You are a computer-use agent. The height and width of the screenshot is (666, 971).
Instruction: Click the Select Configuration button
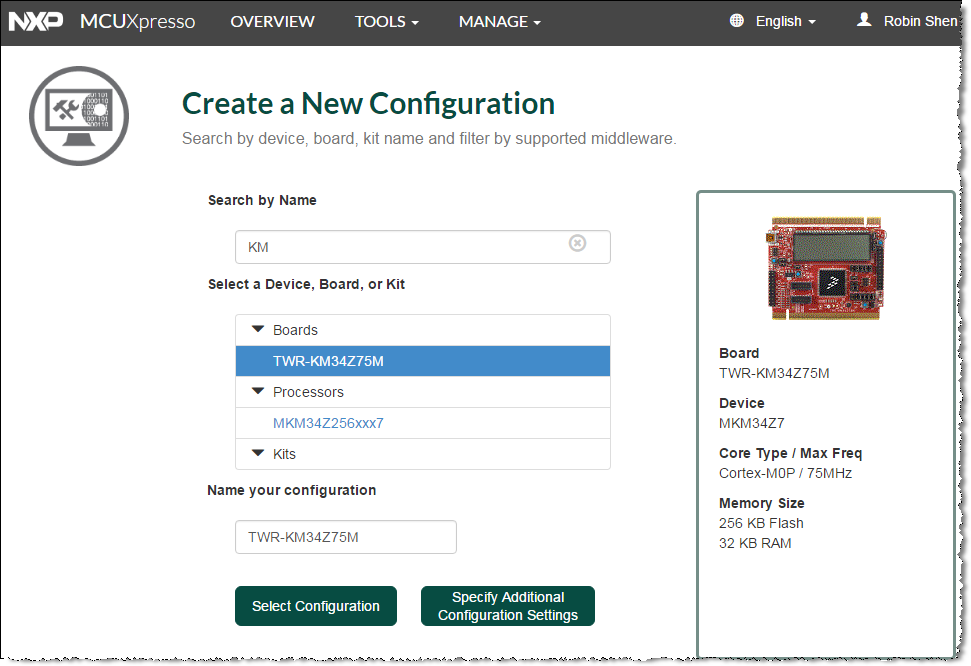316,606
